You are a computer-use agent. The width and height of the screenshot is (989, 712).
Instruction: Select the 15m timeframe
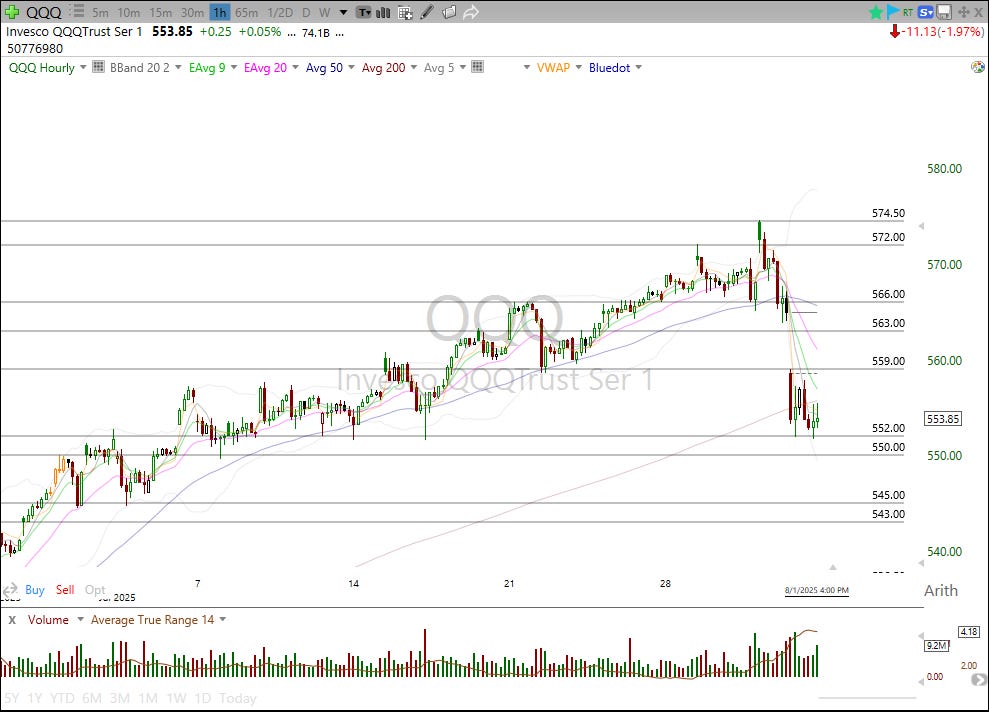pos(160,13)
